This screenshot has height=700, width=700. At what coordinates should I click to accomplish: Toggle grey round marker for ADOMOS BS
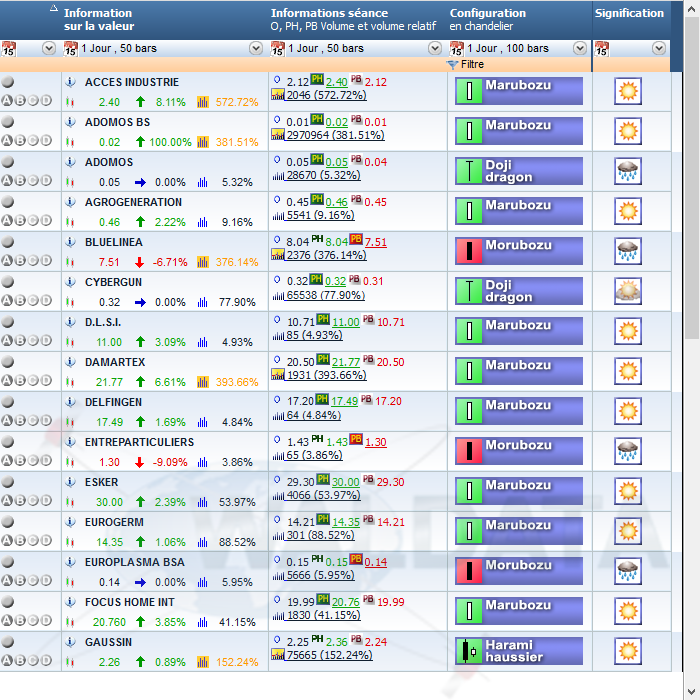pos(8,121)
